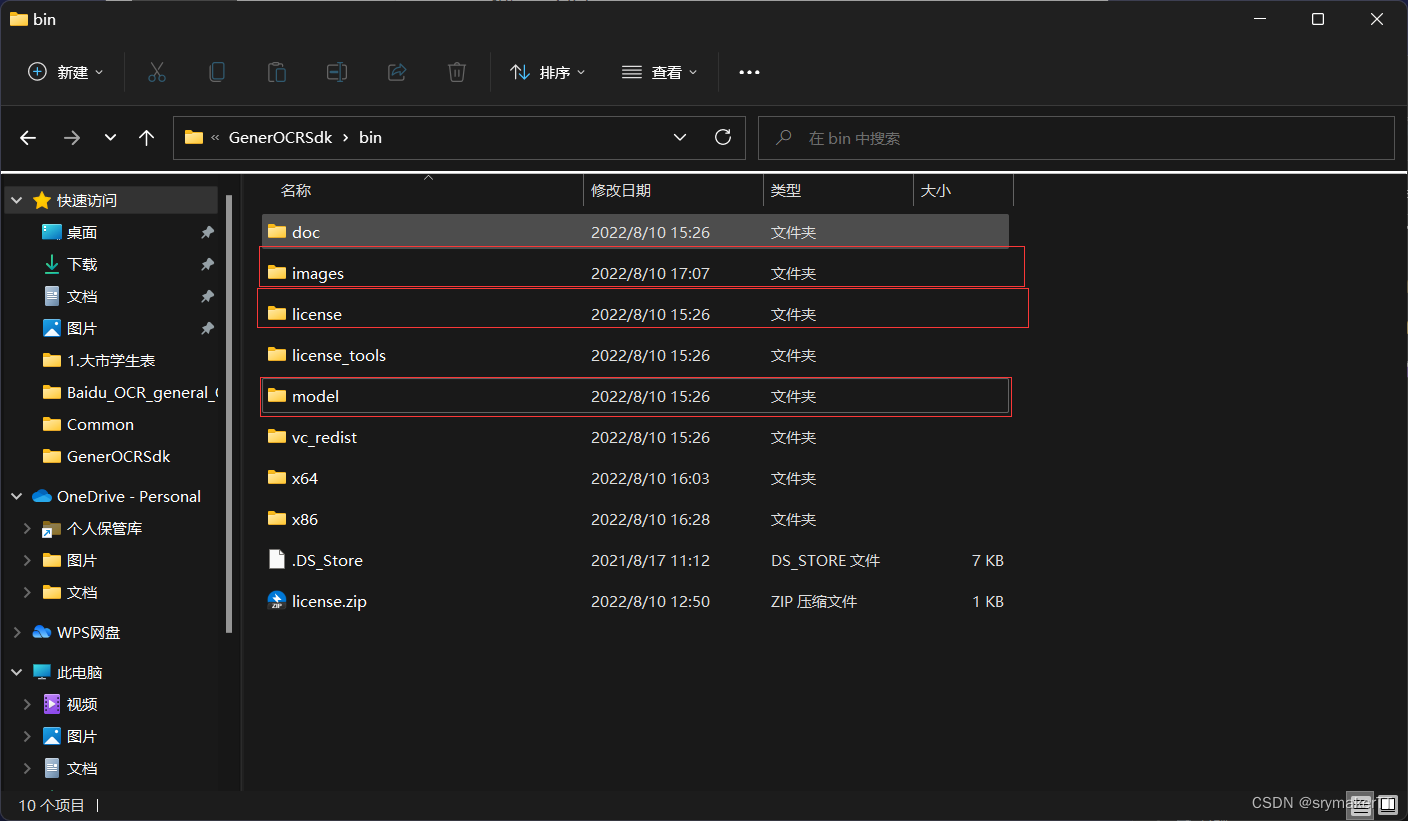
Task: Sort by the 大小 column header
Action: 936,190
